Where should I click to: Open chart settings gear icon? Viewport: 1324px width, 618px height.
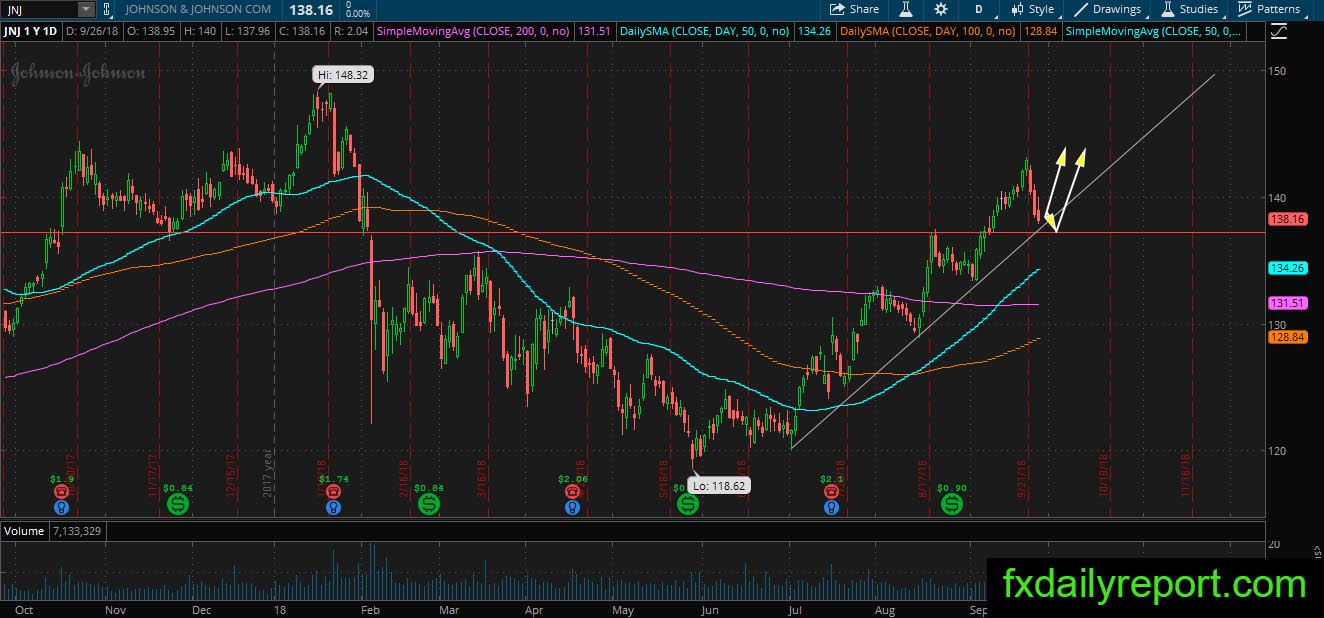click(941, 9)
